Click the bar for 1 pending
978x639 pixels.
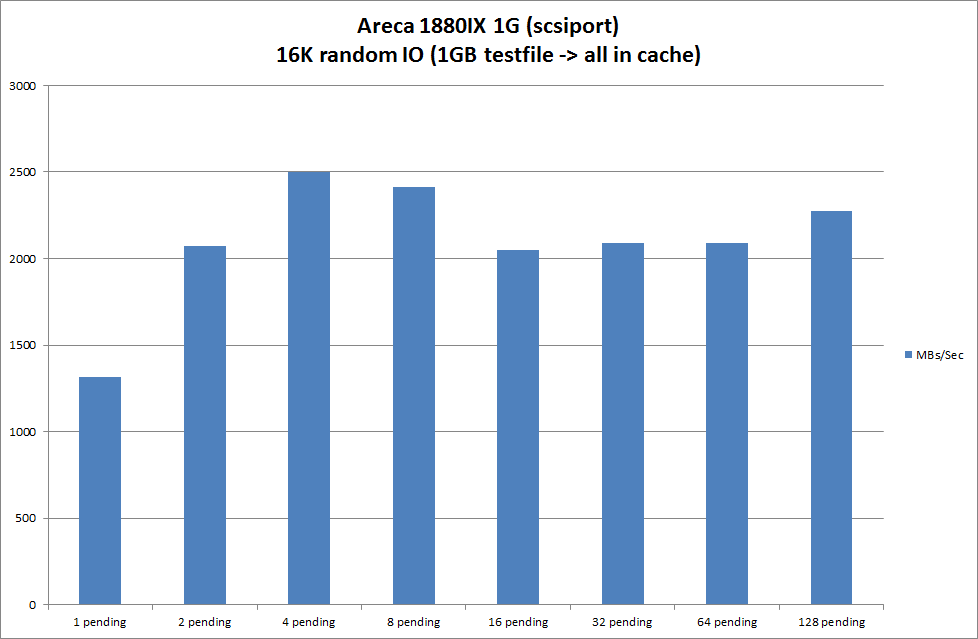[x=100, y=490]
